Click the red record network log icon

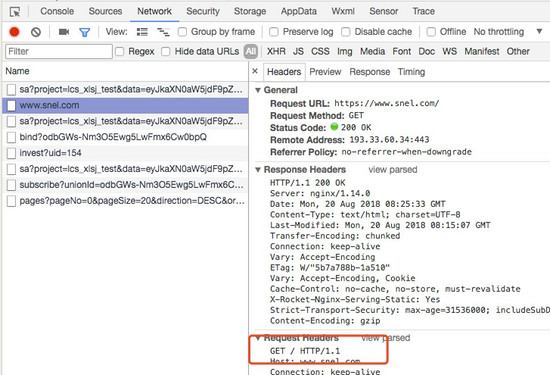14,32
